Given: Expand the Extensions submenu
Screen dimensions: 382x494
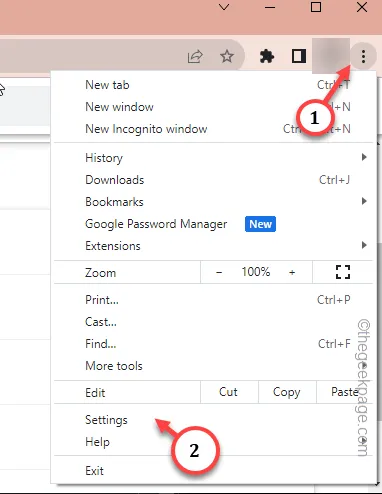Looking at the screenshot, I should click(213, 246).
